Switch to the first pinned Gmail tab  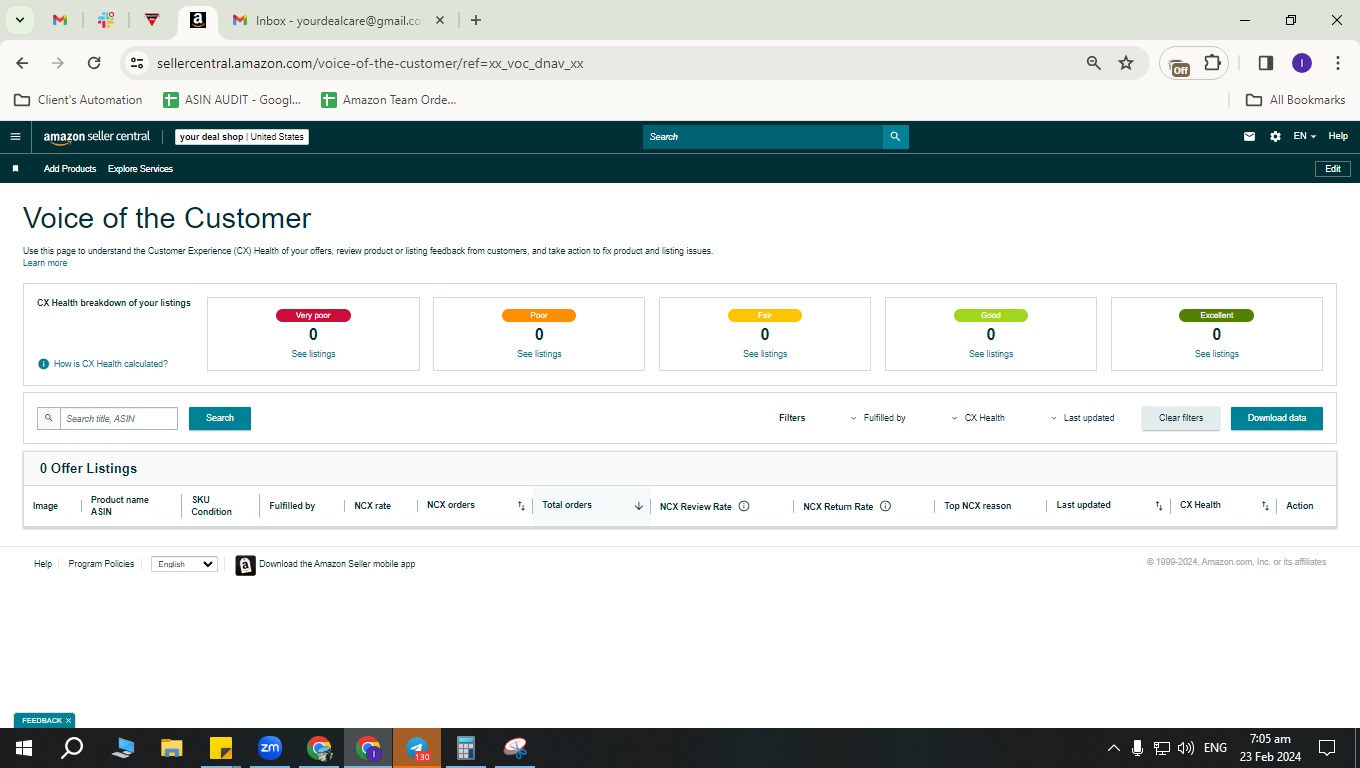tap(60, 20)
